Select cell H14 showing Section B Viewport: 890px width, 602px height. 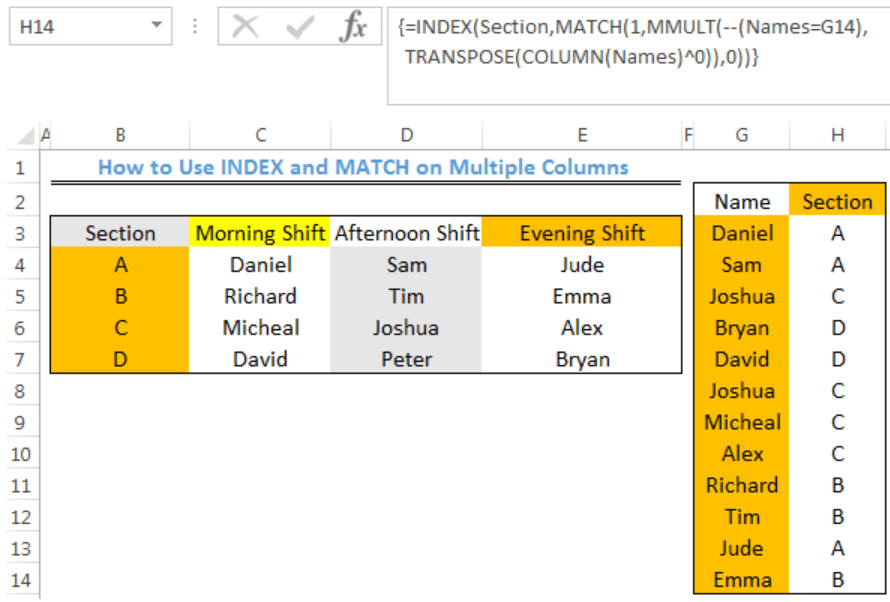836,579
